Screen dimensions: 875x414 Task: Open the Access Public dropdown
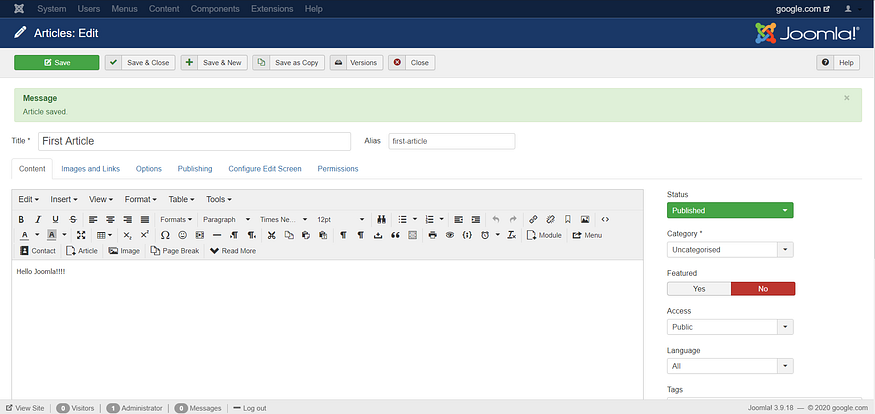click(730, 327)
